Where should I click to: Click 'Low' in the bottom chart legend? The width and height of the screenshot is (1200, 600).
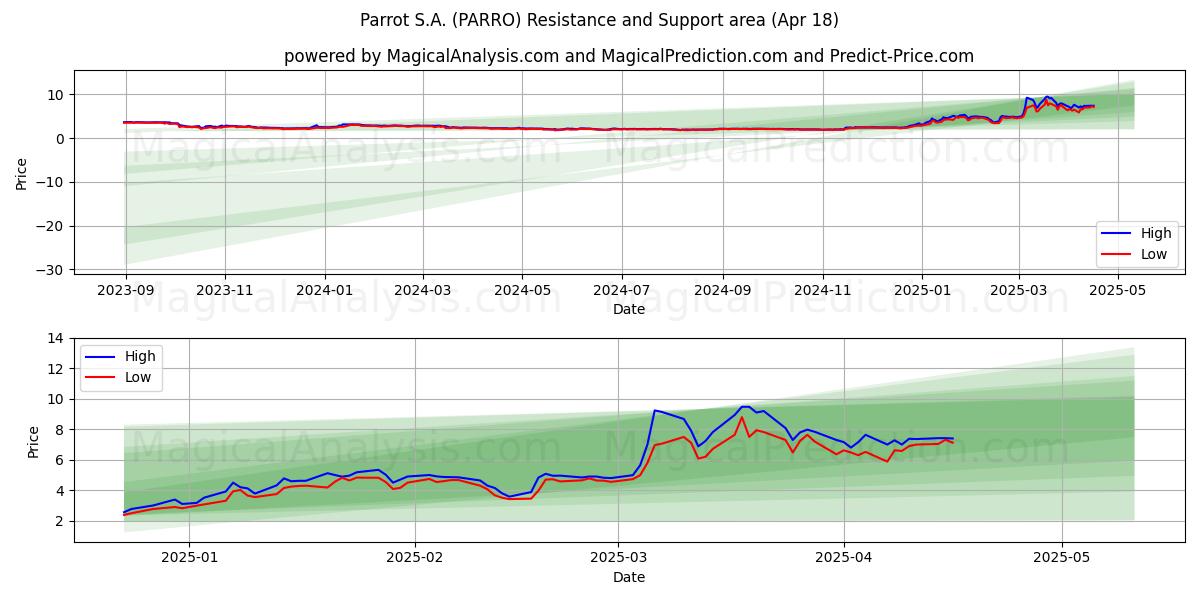[139, 377]
